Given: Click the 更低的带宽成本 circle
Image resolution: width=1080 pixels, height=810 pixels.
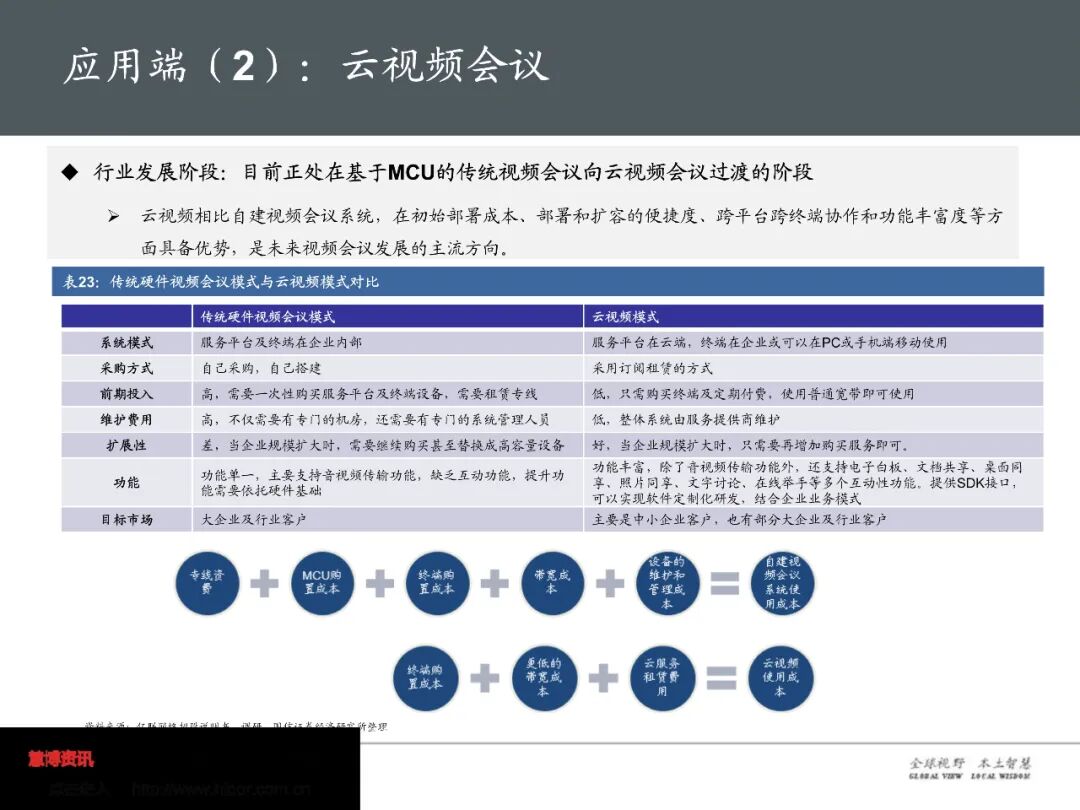Looking at the screenshot, I should point(543,678).
